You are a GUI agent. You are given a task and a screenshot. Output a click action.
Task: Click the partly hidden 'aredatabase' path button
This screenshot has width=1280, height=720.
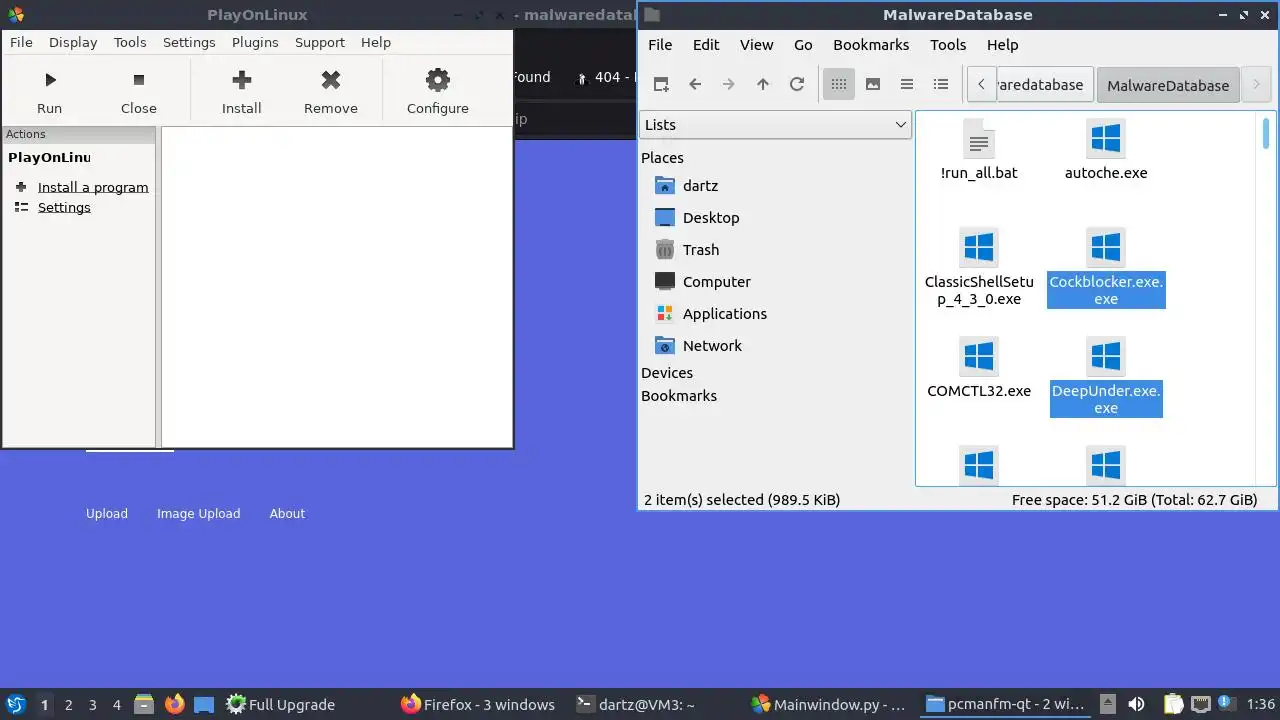pyautogui.click(x=1044, y=85)
